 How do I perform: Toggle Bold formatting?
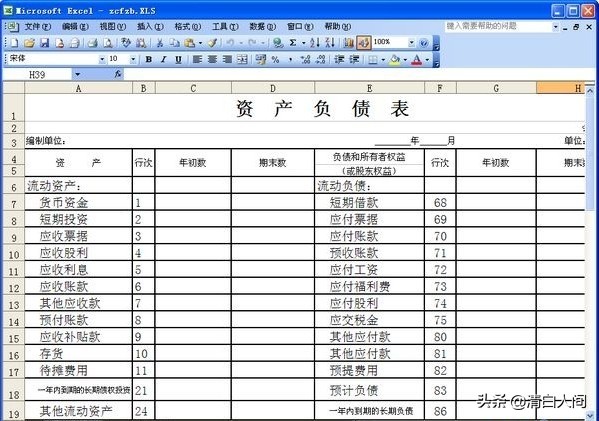tap(149, 60)
